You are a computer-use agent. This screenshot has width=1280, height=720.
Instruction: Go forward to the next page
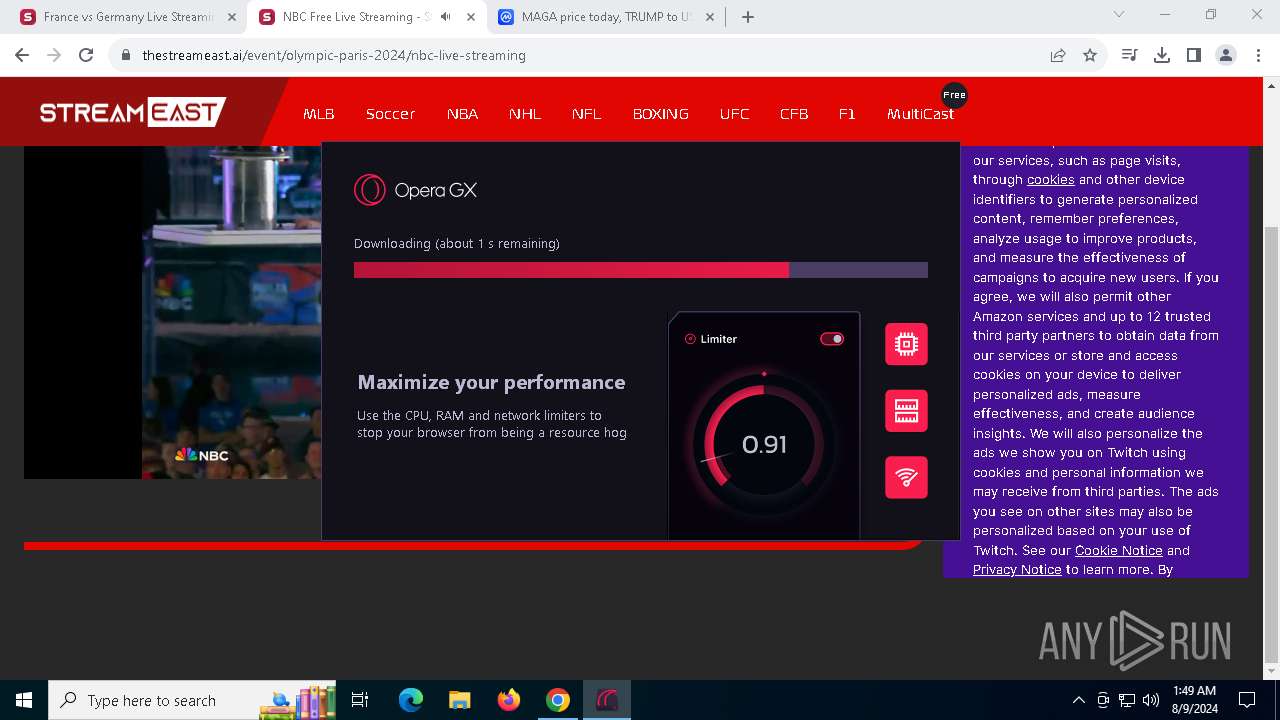54,55
